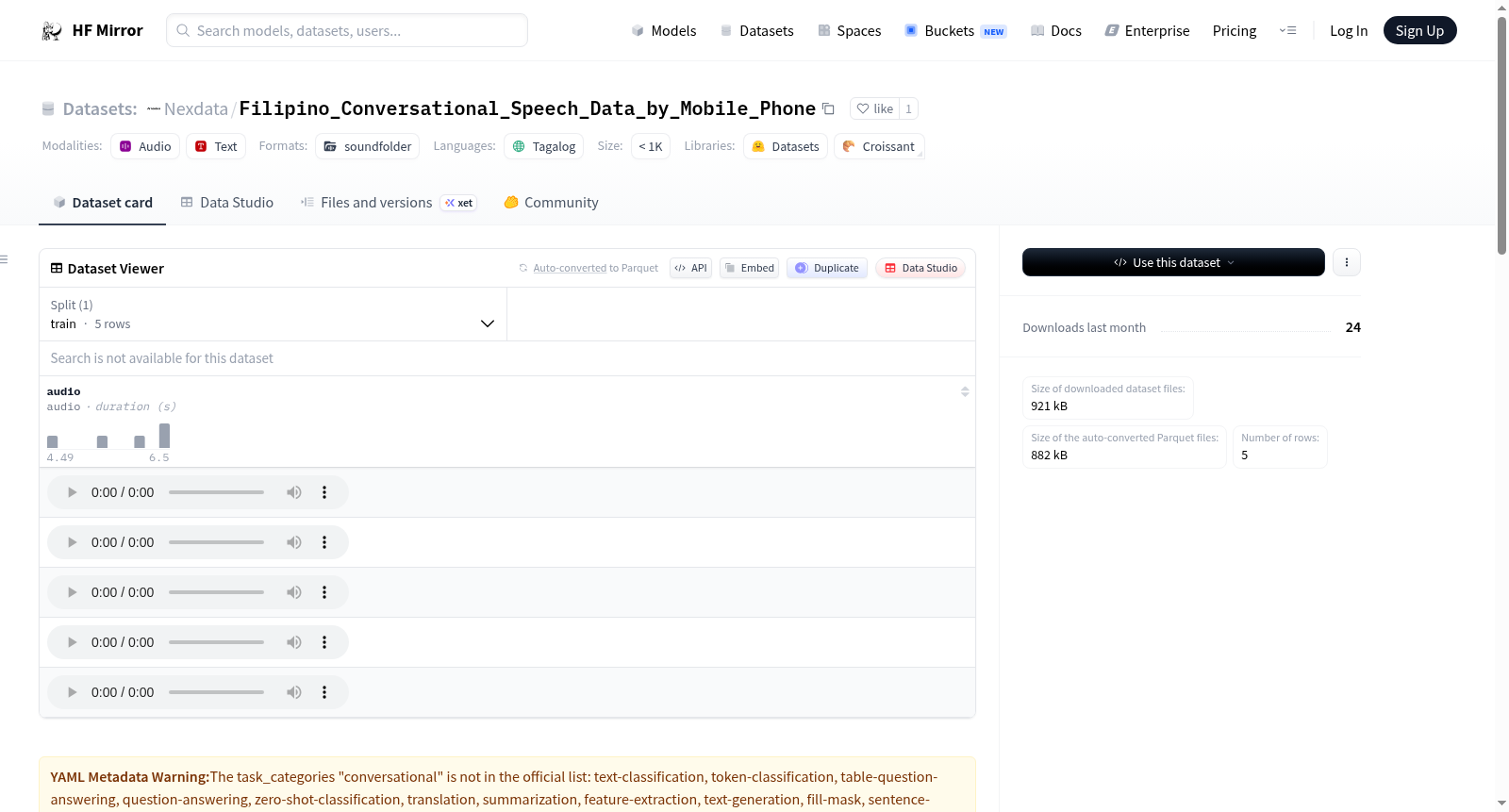
Task: Open more options on first audio player
Action: point(324,492)
